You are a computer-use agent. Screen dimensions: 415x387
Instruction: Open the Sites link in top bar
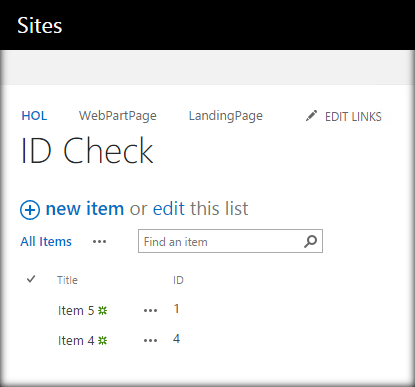tap(40, 26)
